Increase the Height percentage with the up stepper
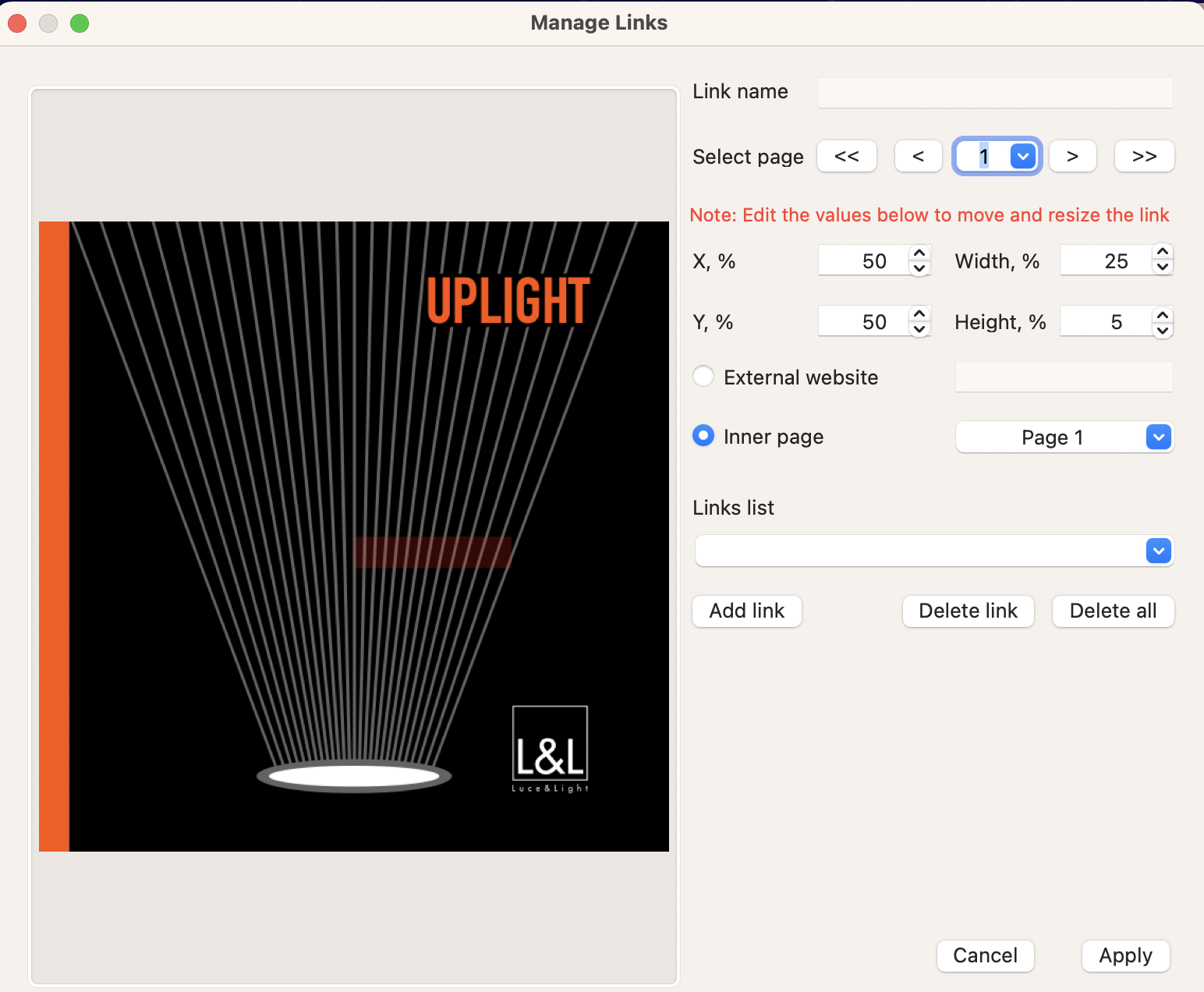 pos(1161,315)
